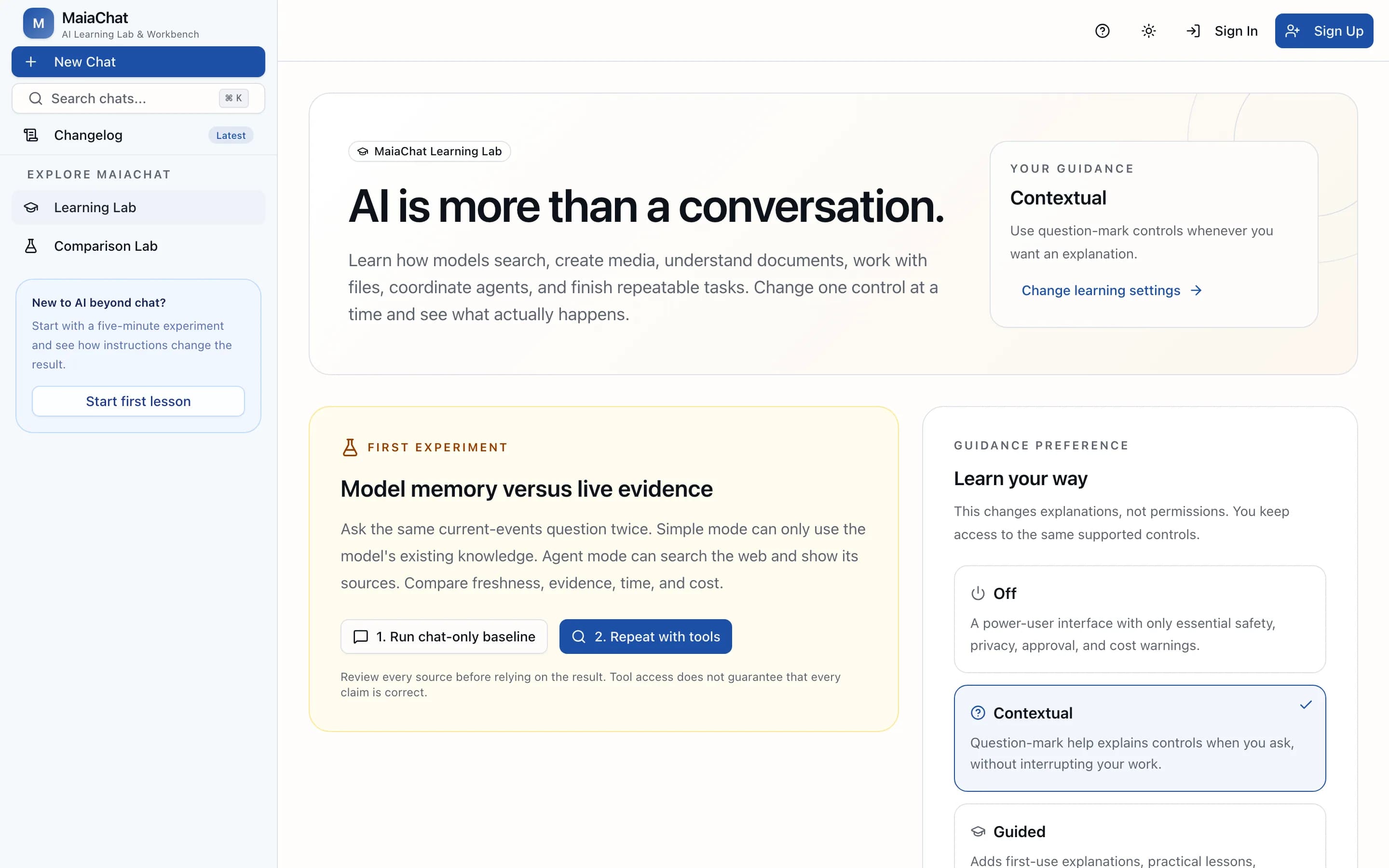
Task: Click the Sign In link
Action: (1222, 31)
